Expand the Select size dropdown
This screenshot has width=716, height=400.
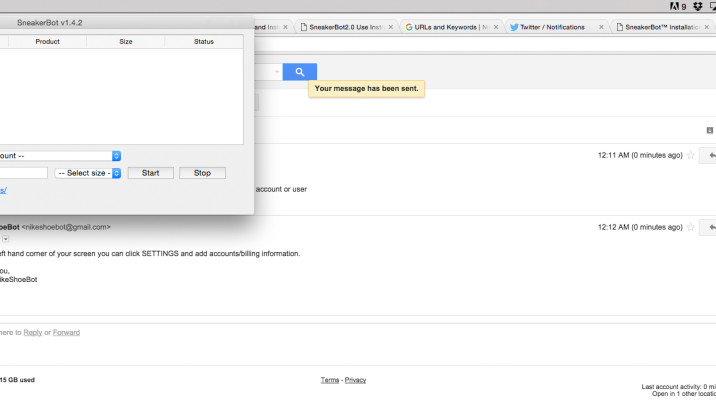88,173
